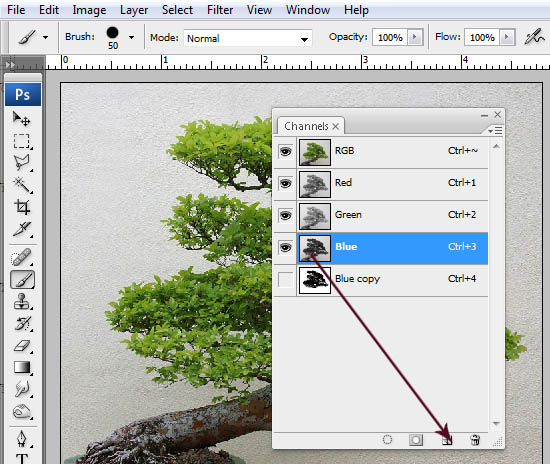Click the Flow percentage field

click(482, 37)
